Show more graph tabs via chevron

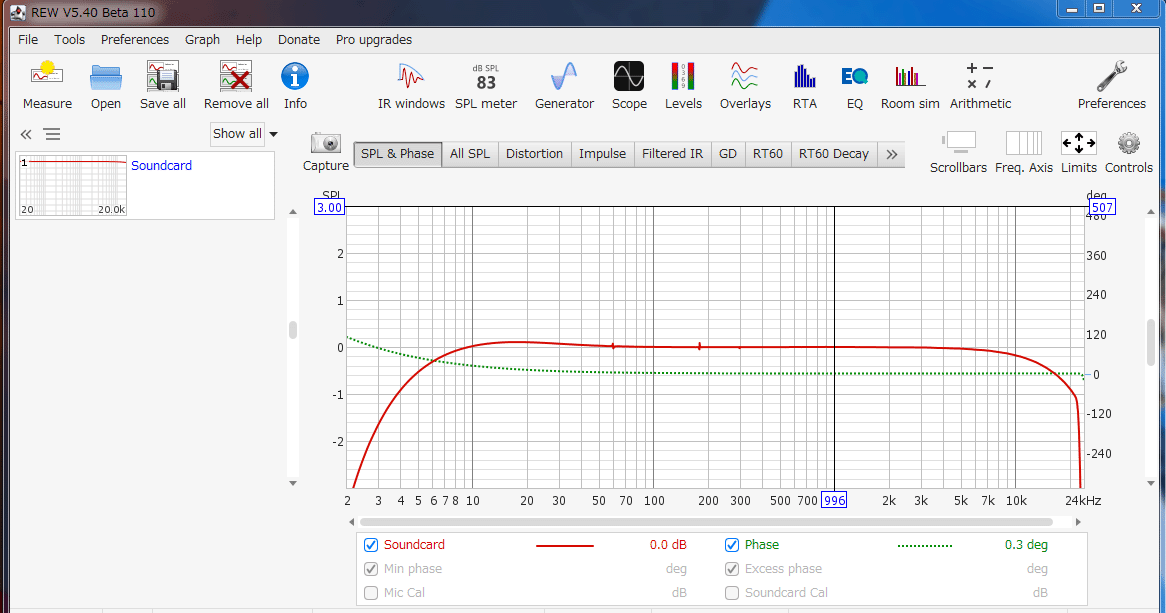pos(892,154)
